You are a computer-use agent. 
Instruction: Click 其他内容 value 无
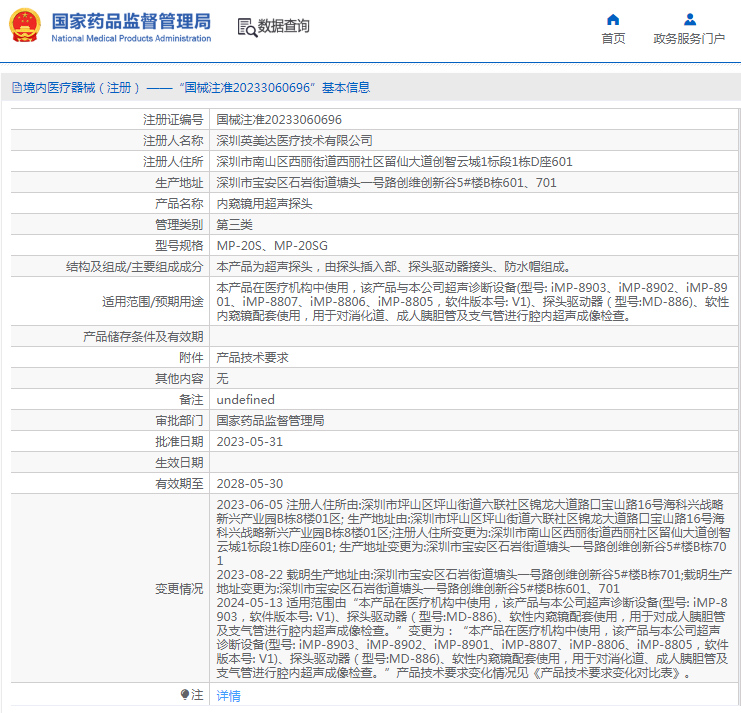click(x=223, y=378)
